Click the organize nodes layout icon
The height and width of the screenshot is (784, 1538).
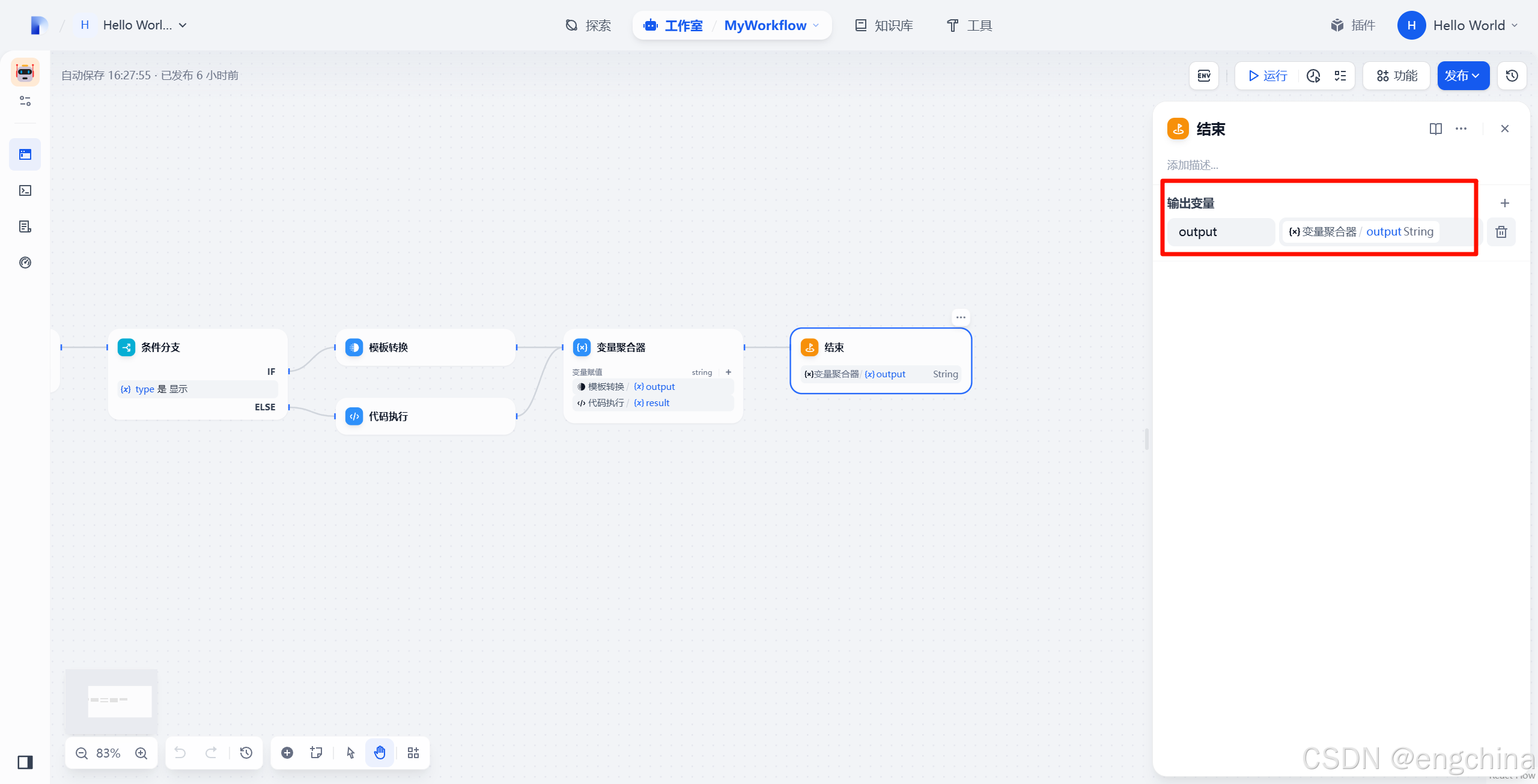[x=413, y=753]
